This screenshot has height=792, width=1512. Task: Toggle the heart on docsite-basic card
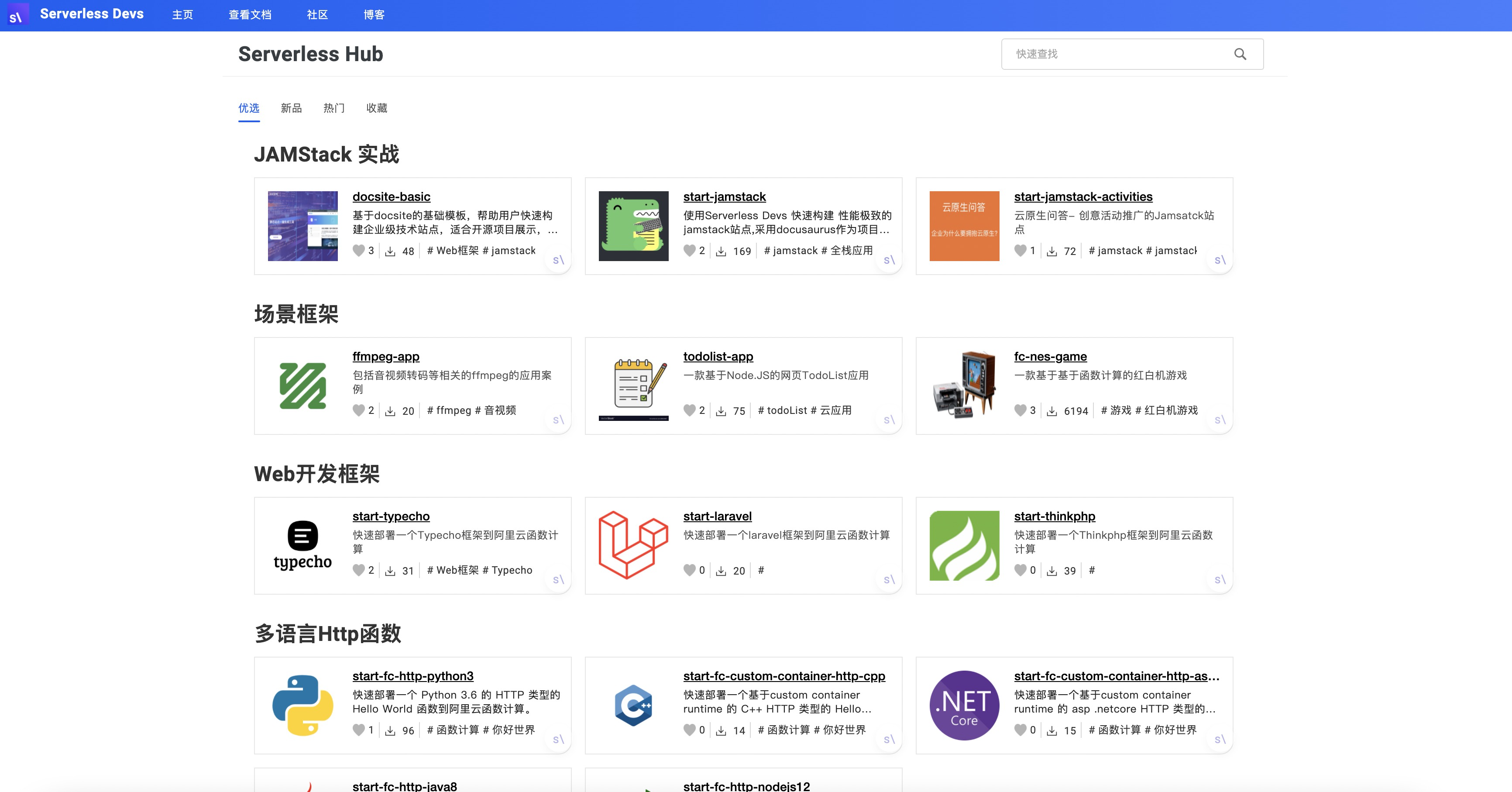358,251
